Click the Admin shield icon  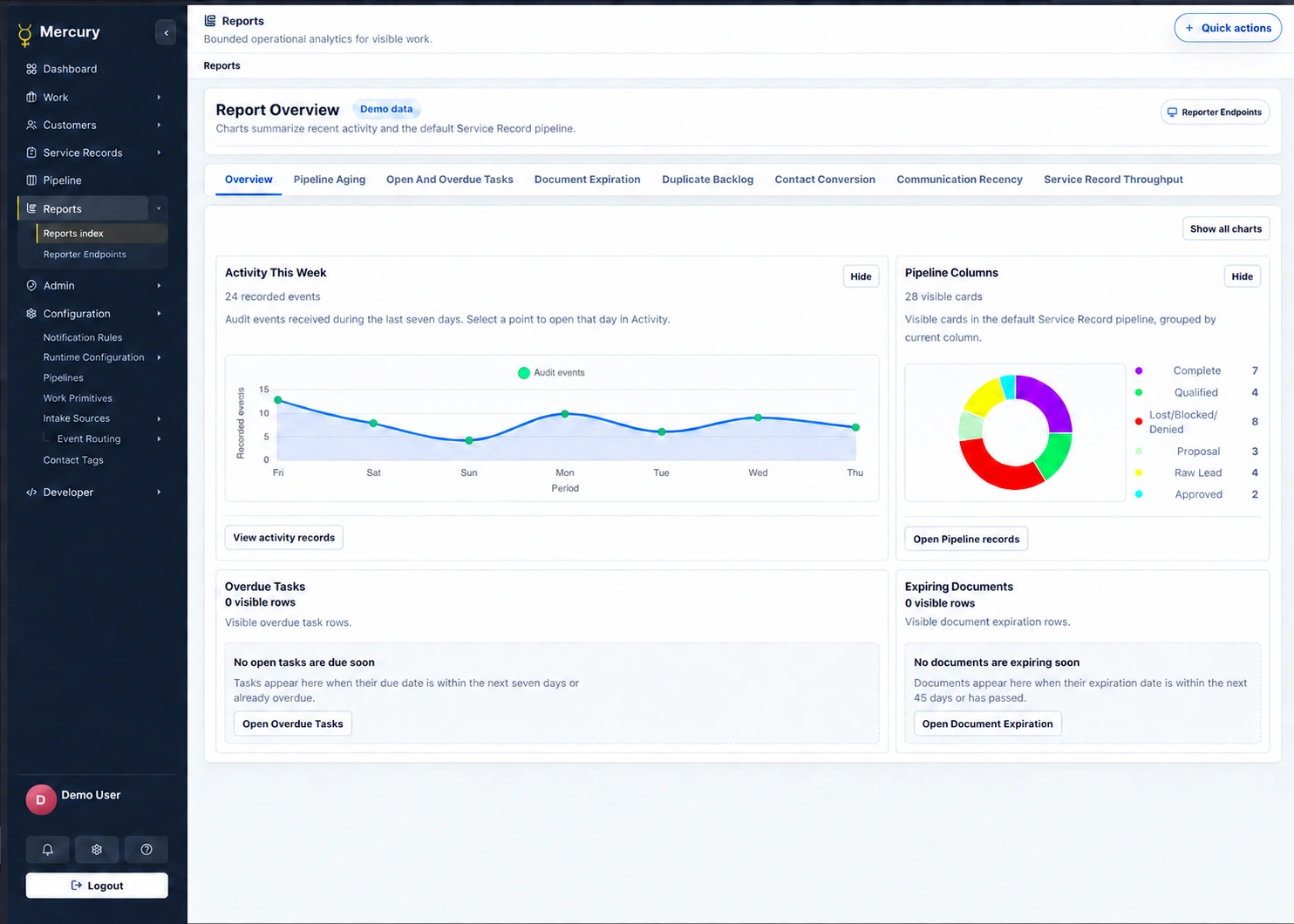(31, 285)
